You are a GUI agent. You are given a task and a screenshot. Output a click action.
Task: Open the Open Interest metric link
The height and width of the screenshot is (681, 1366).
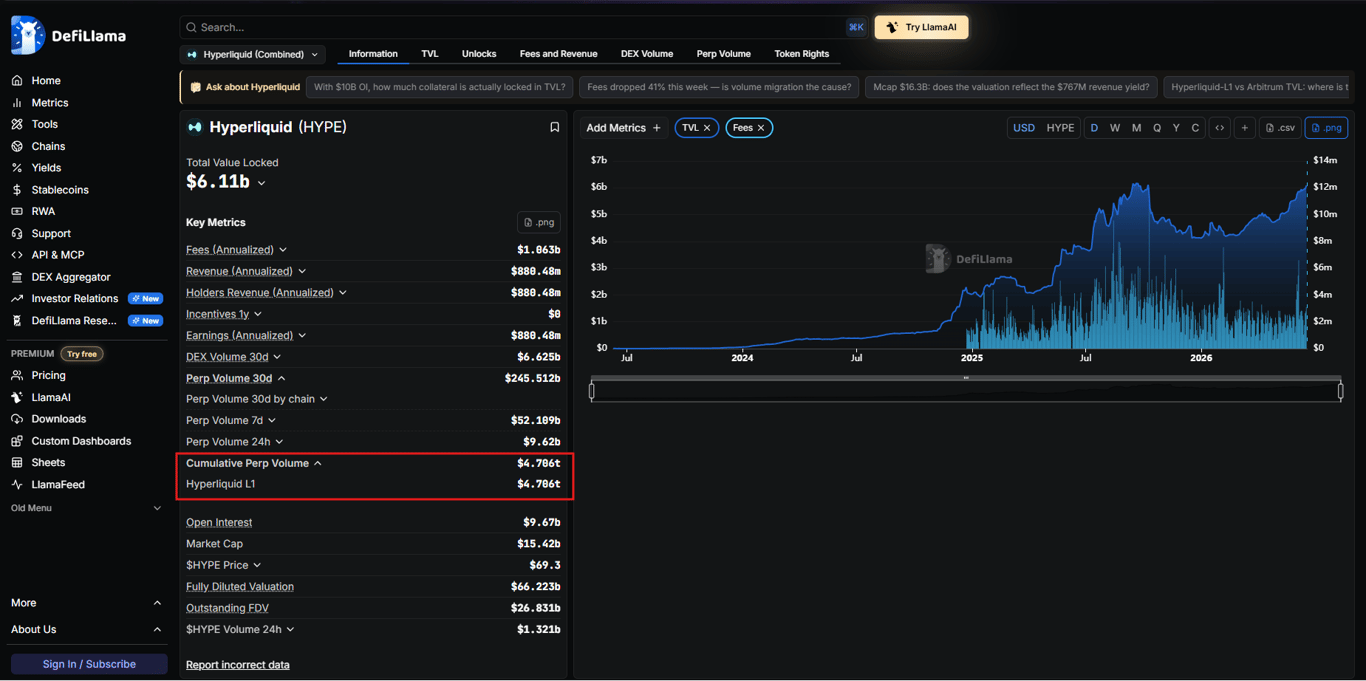219,523
